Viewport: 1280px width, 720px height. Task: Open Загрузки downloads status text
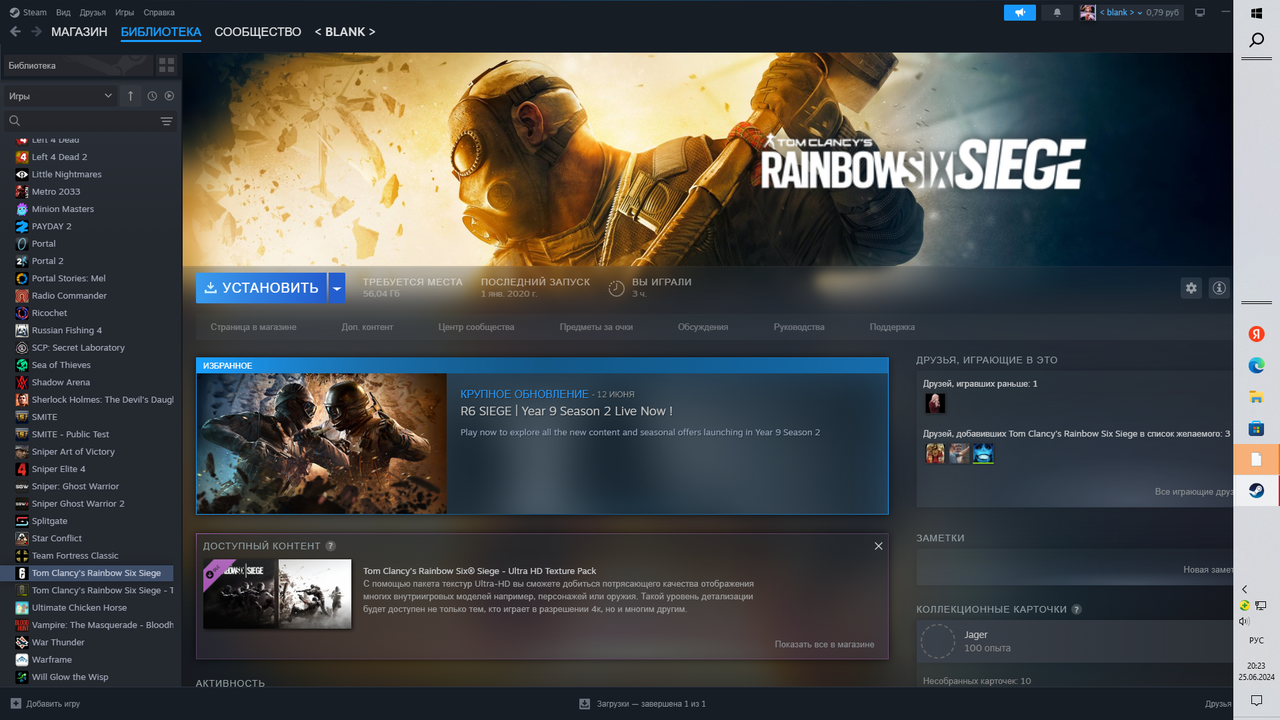tap(651, 703)
